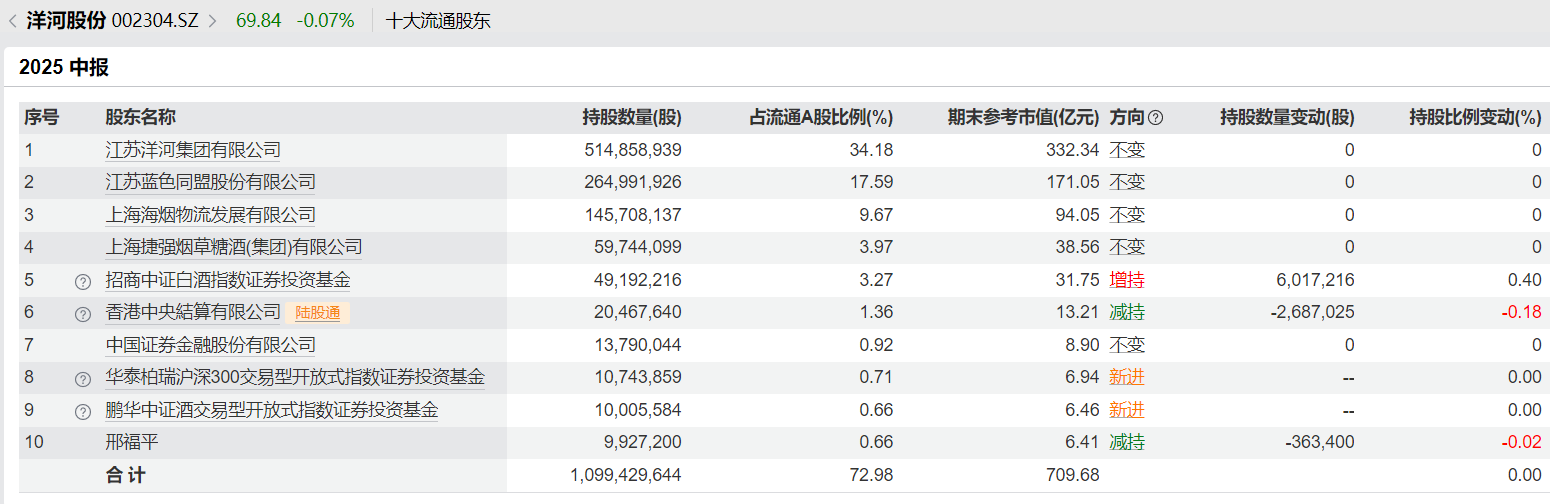Click 持股数量(股) column header
1550x504 pixels.
[632, 118]
